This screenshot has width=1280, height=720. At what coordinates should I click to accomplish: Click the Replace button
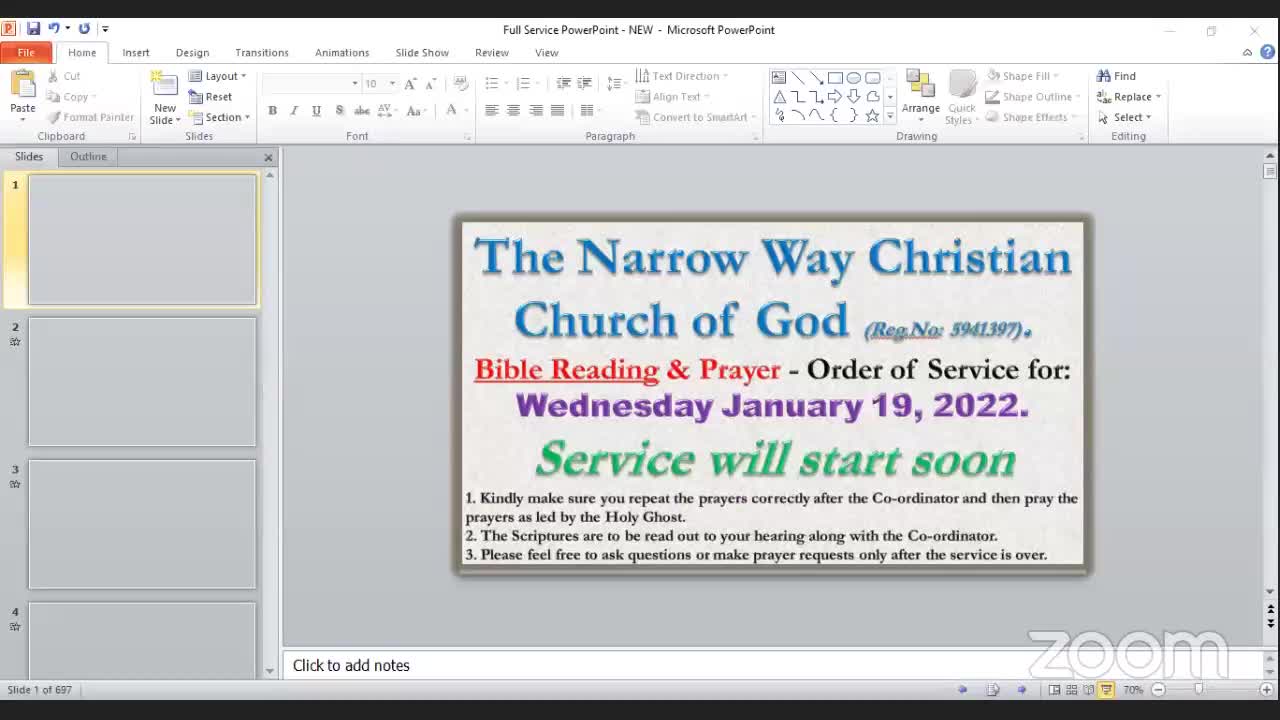click(x=1128, y=97)
